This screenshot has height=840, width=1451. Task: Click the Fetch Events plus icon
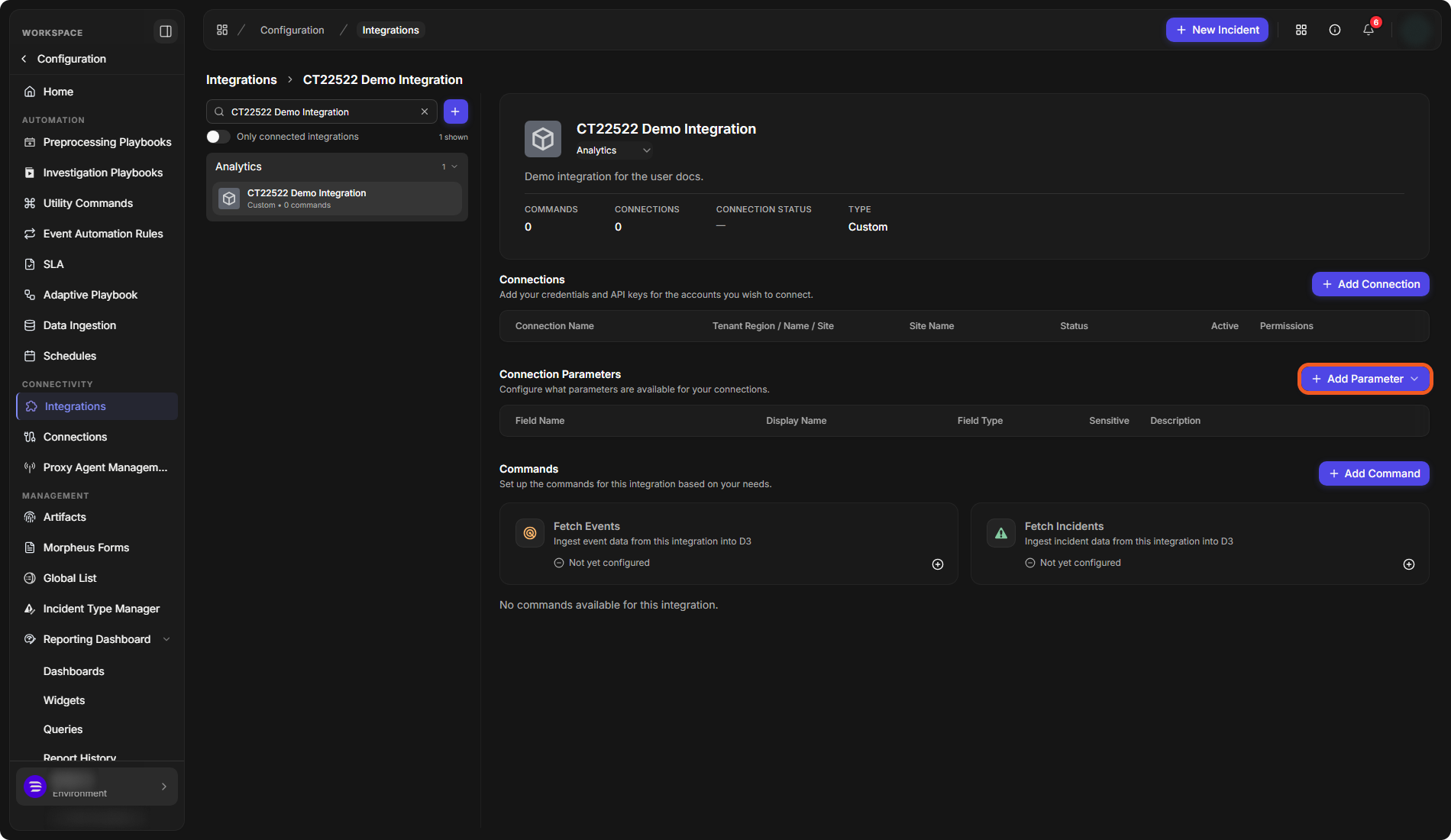point(938,564)
